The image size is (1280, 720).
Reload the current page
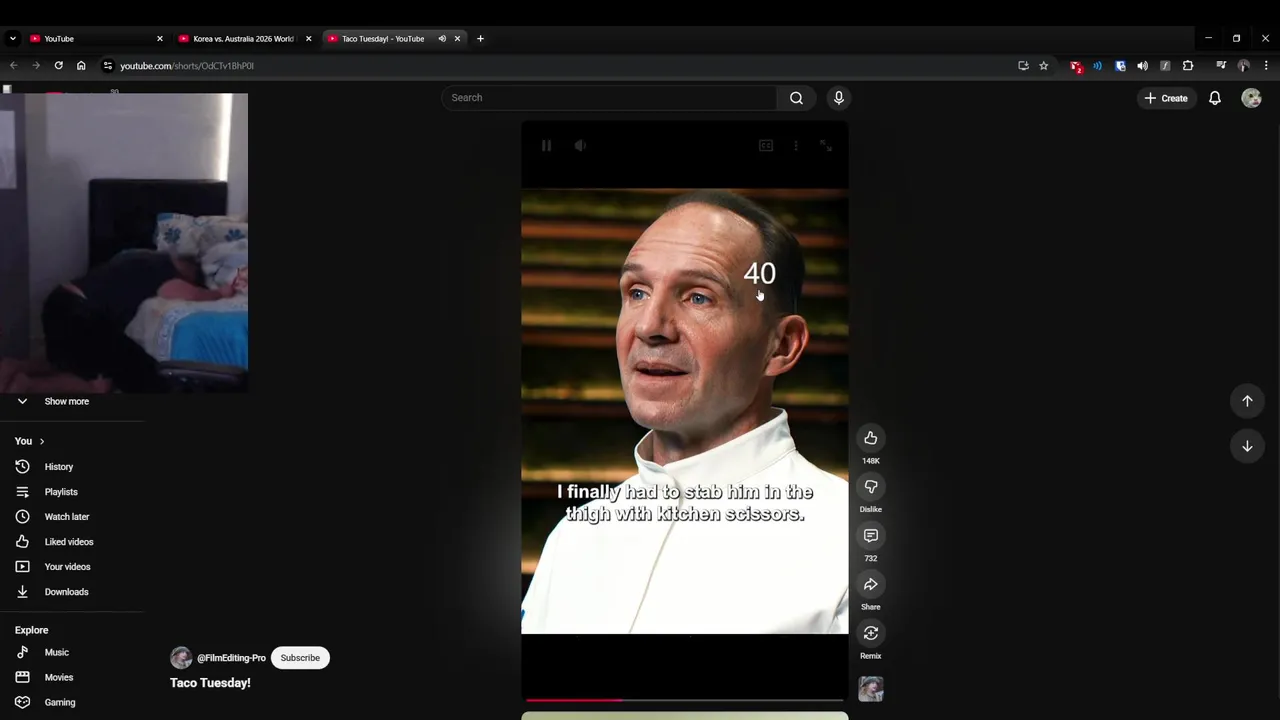coord(58,66)
